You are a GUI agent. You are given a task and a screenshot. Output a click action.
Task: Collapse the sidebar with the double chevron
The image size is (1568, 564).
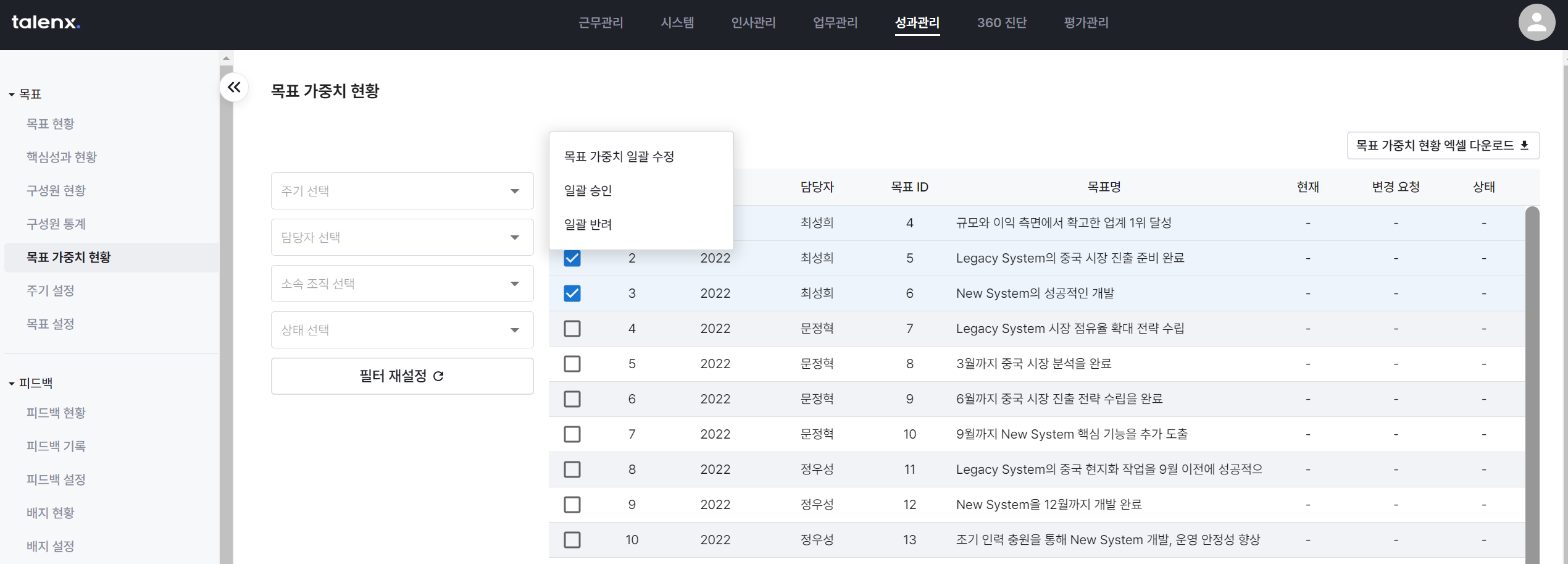click(x=234, y=88)
